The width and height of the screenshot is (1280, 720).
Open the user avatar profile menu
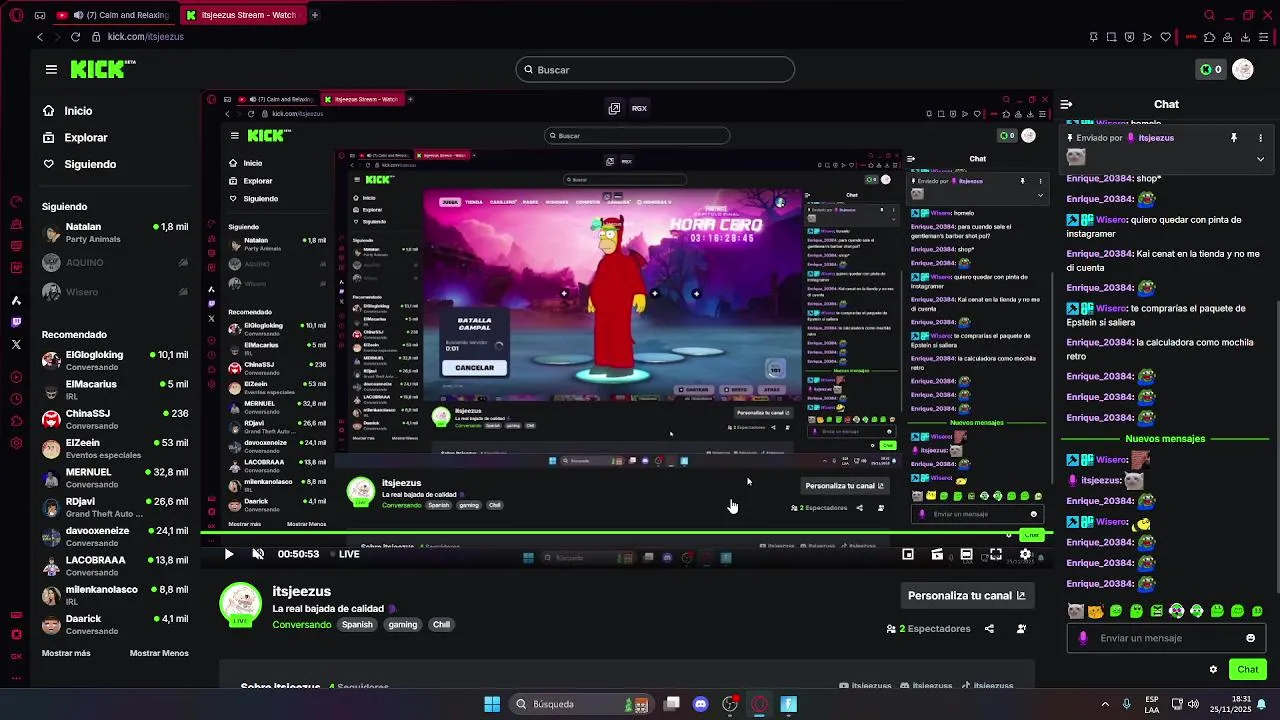(x=1243, y=69)
